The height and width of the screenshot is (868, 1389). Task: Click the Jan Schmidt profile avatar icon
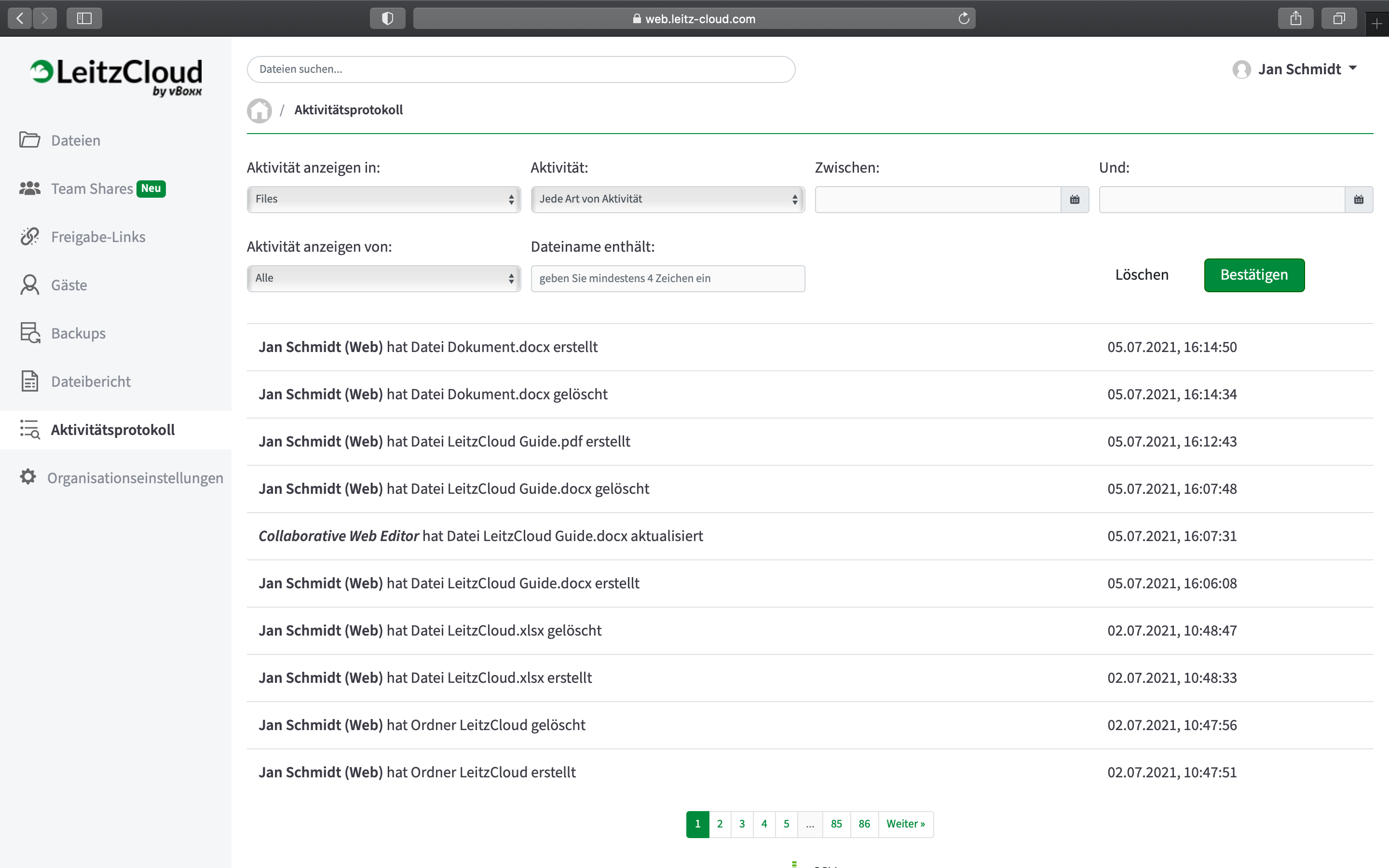point(1241,69)
